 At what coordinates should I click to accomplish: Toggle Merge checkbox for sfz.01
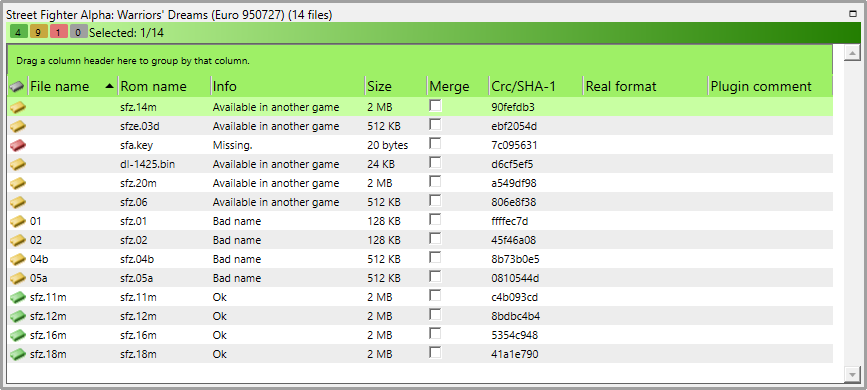pos(436,219)
